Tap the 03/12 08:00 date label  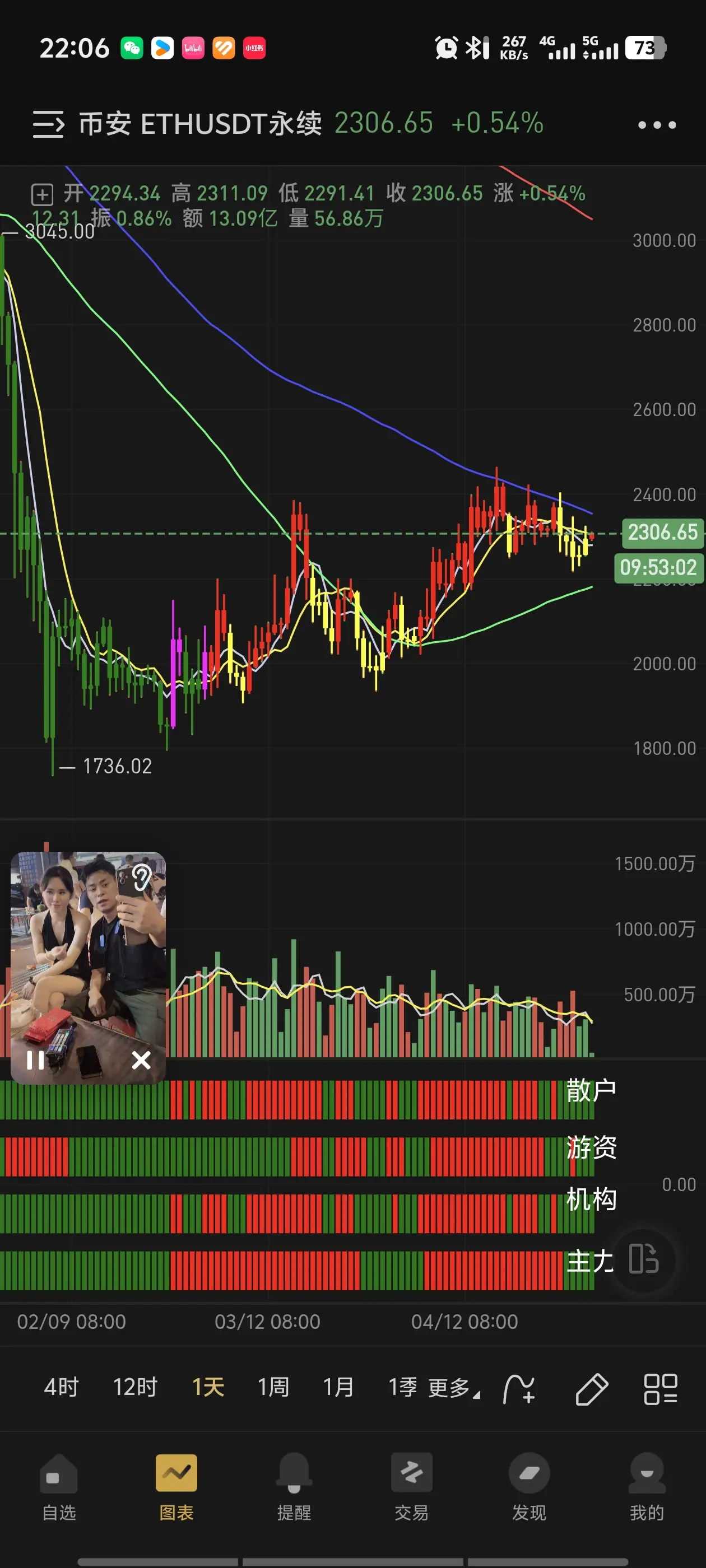(267, 1322)
